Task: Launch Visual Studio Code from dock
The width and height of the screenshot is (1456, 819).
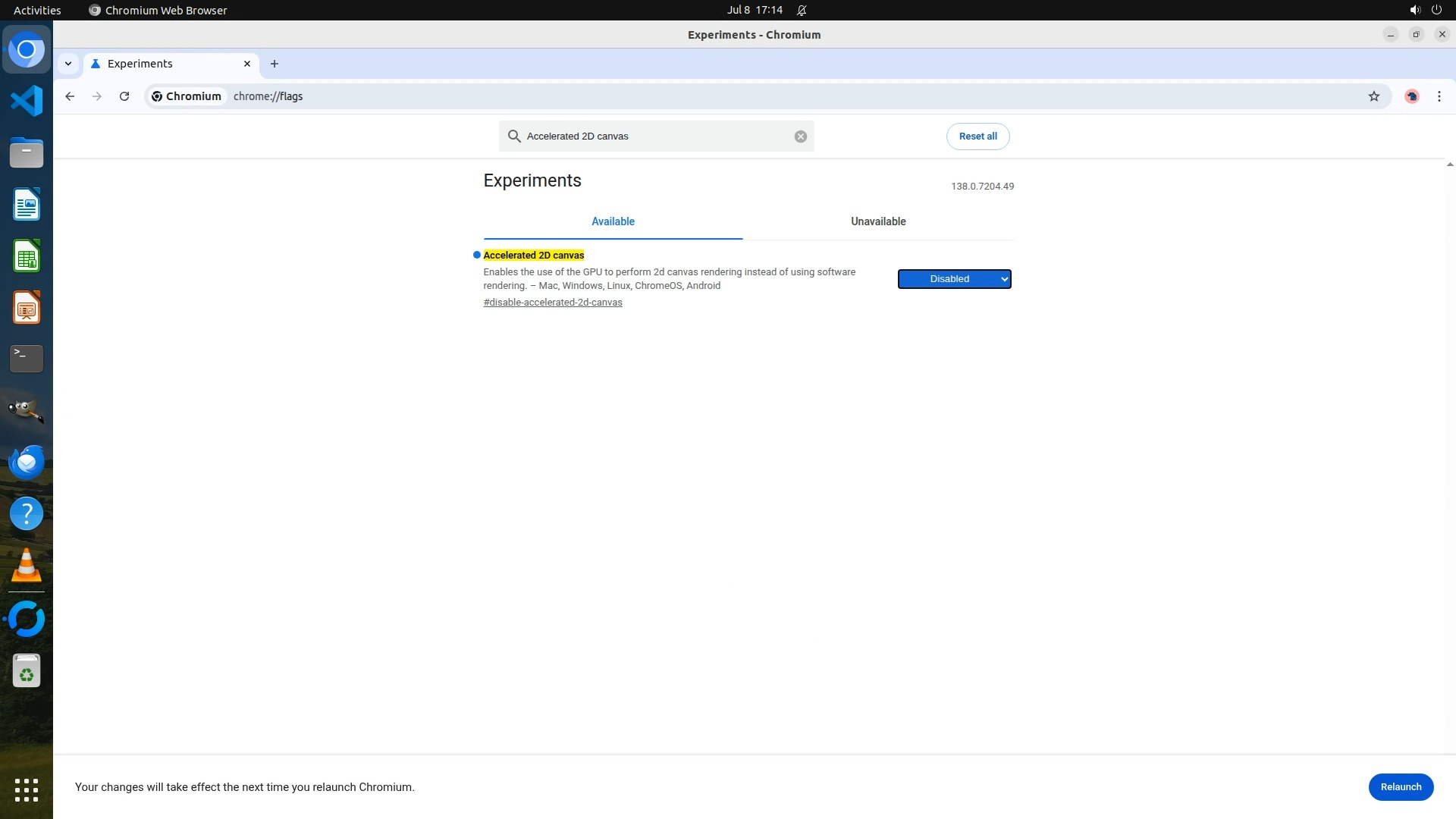Action: [x=27, y=101]
